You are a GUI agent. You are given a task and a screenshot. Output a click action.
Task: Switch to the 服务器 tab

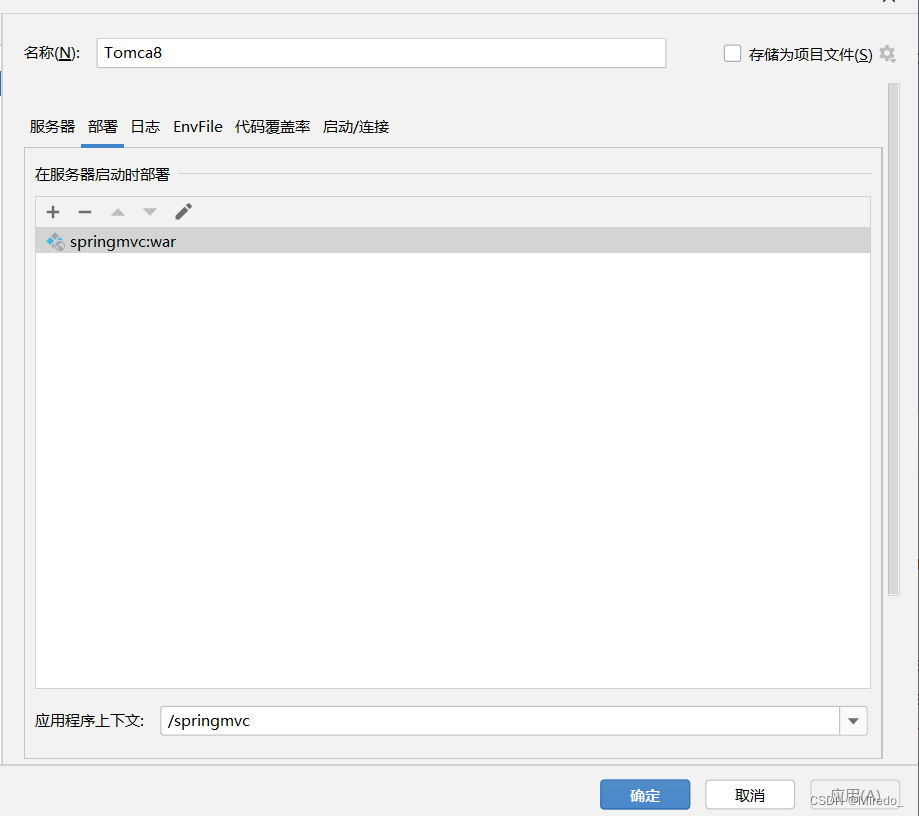pos(52,127)
